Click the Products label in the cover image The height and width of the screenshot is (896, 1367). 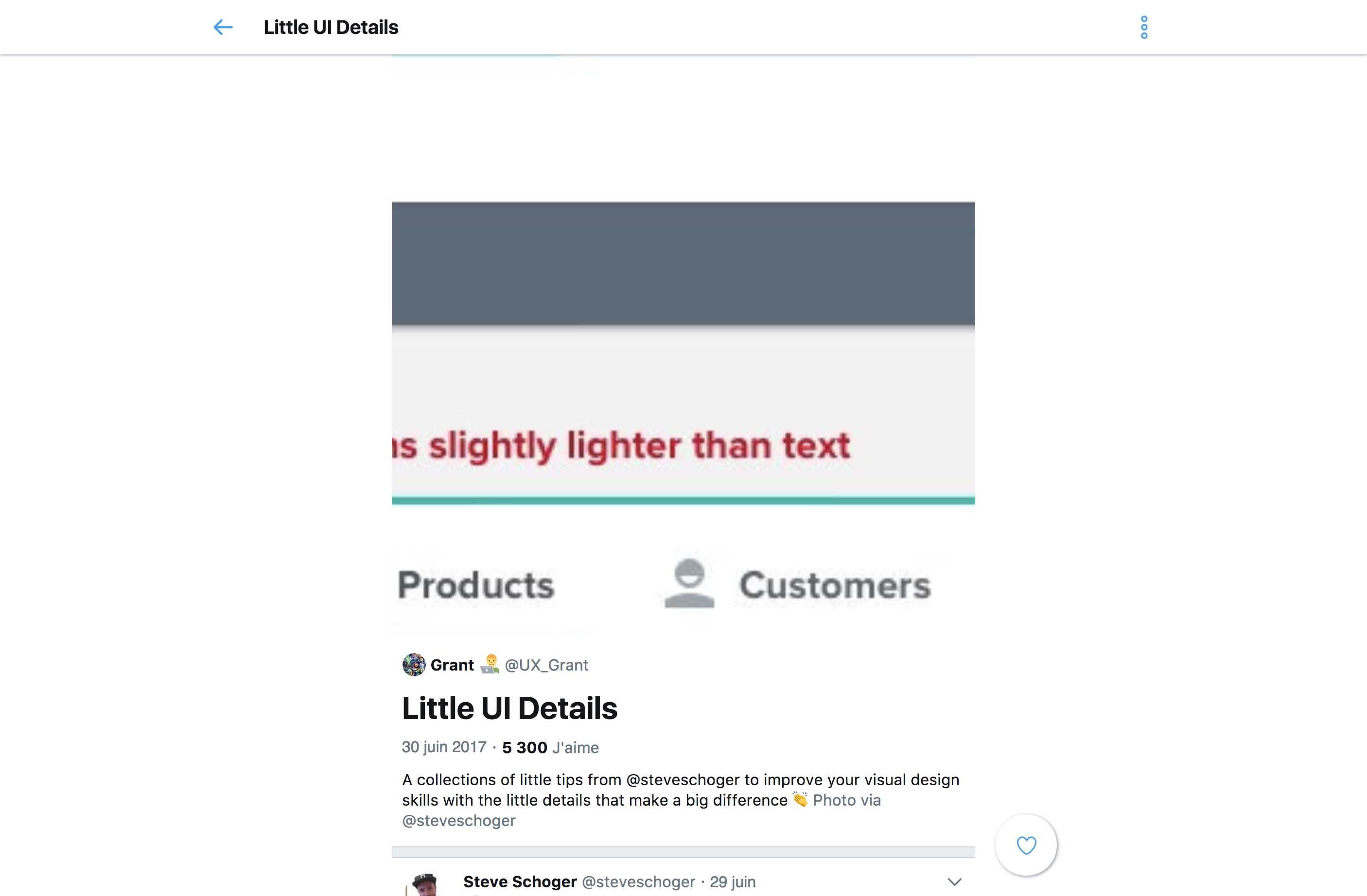tap(475, 586)
